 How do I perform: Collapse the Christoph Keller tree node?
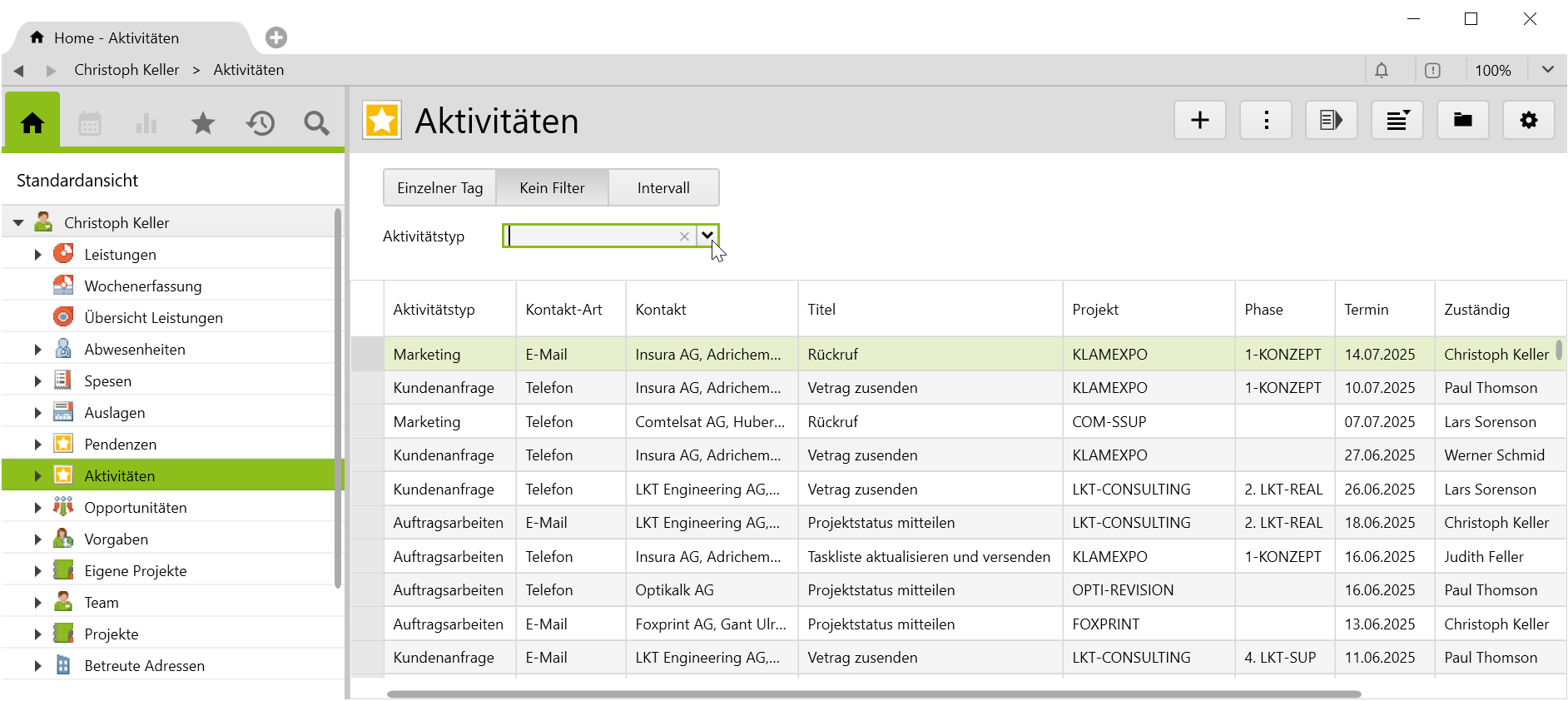click(x=18, y=223)
